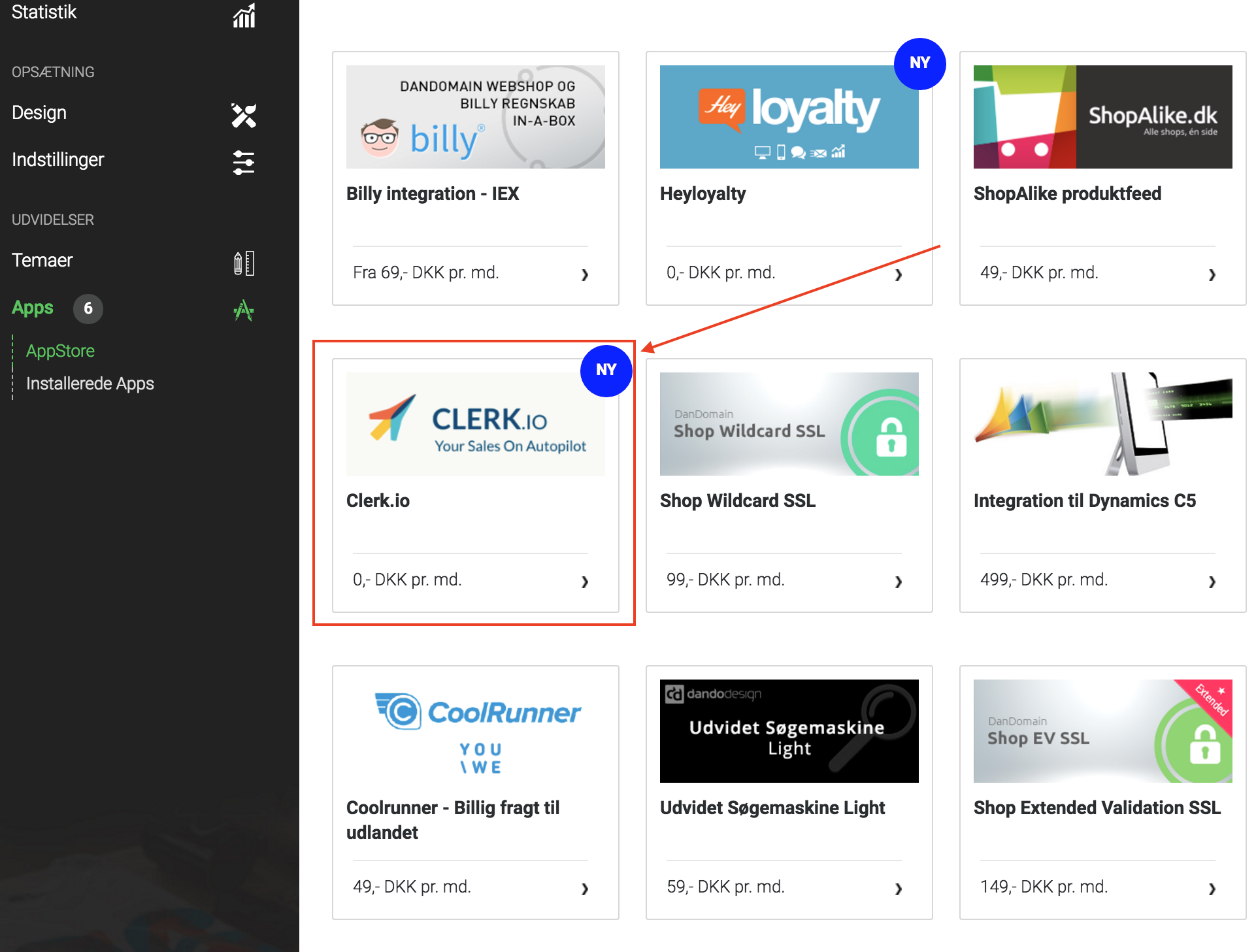Click the Udvidet Søgemaskine Light image
The height and width of the screenshot is (952, 1256).
click(x=789, y=730)
